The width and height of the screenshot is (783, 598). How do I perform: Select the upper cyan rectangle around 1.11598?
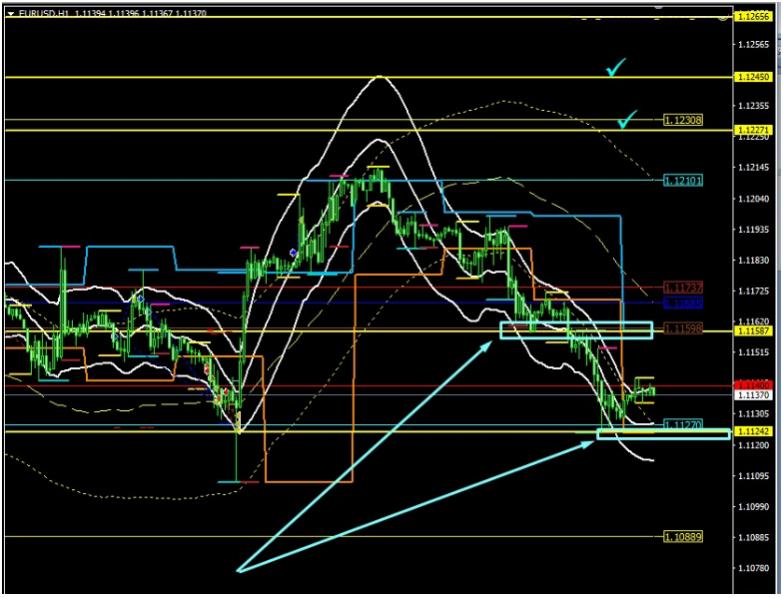(x=575, y=330)
